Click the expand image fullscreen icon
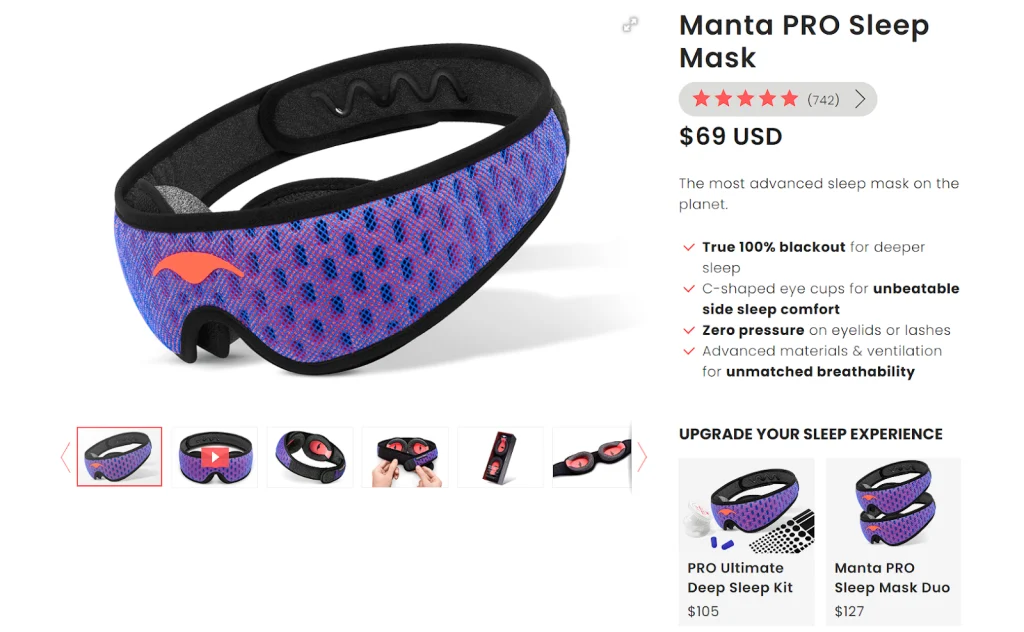This screenshot has width=1024, height=632. [630, 25]
